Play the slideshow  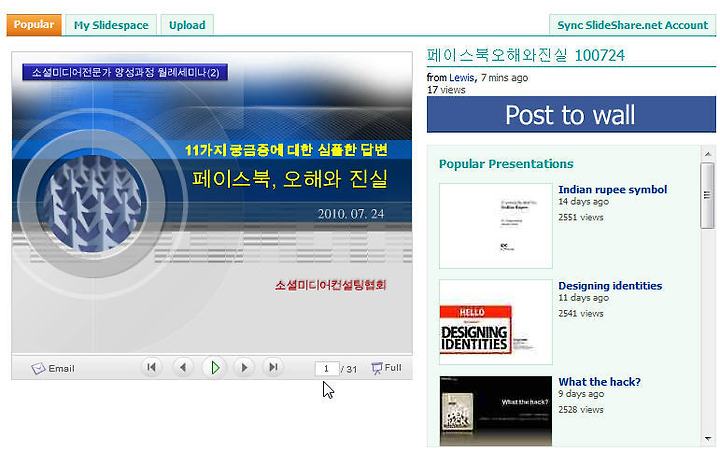(x=214, y=367)
